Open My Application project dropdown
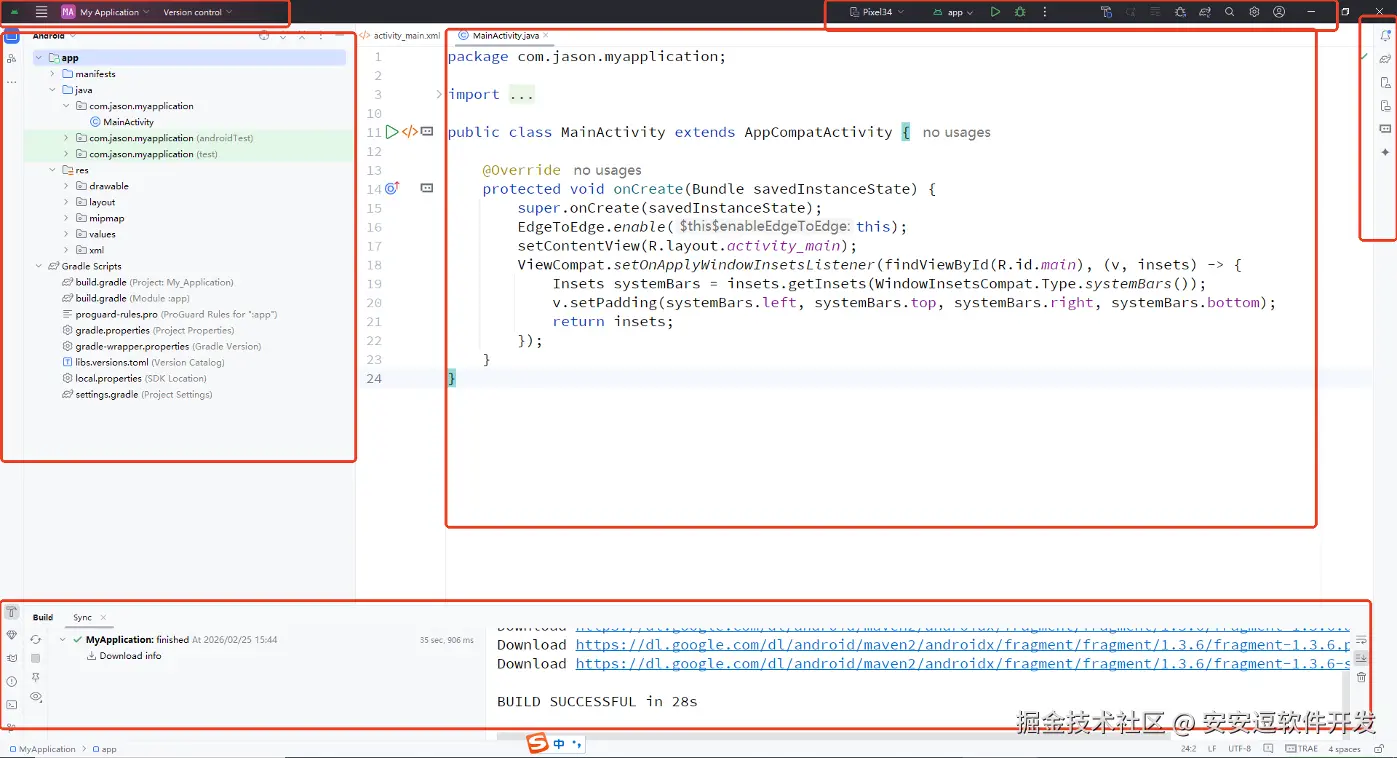1398x758 pixels. [x=105, y=12]
